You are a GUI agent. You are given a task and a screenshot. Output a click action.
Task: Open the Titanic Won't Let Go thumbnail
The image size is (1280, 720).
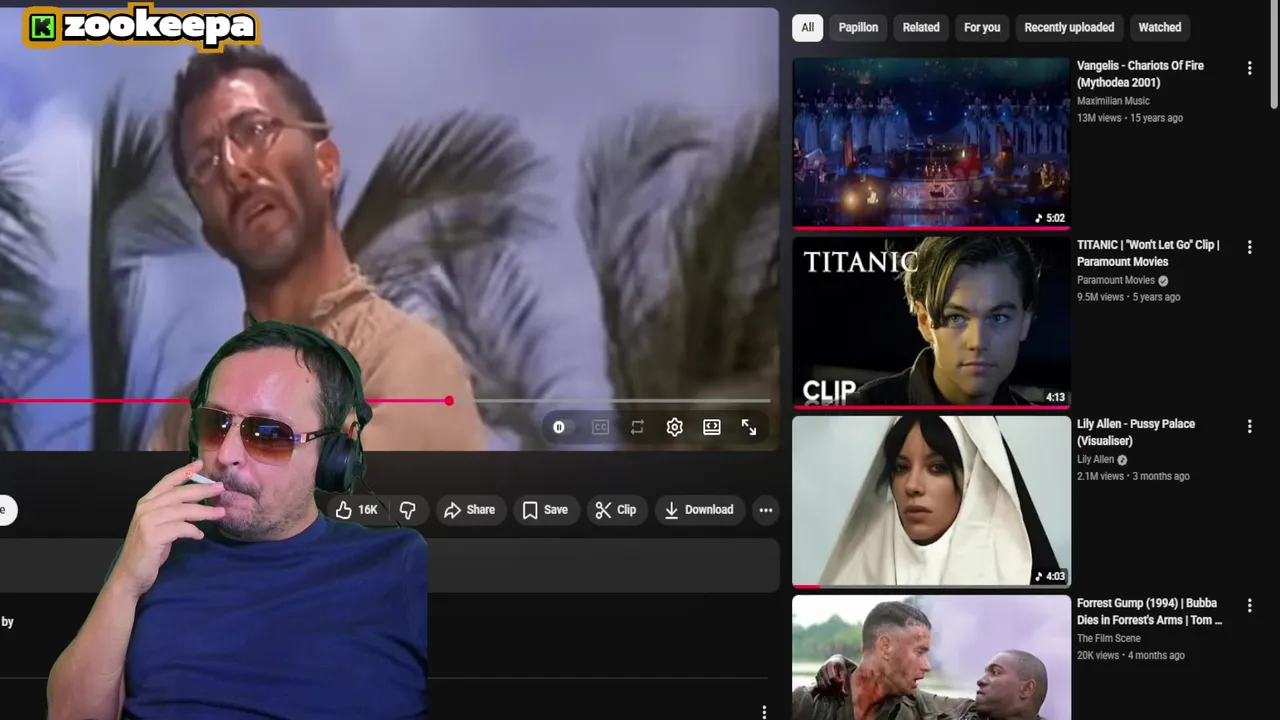coord(931,322)
